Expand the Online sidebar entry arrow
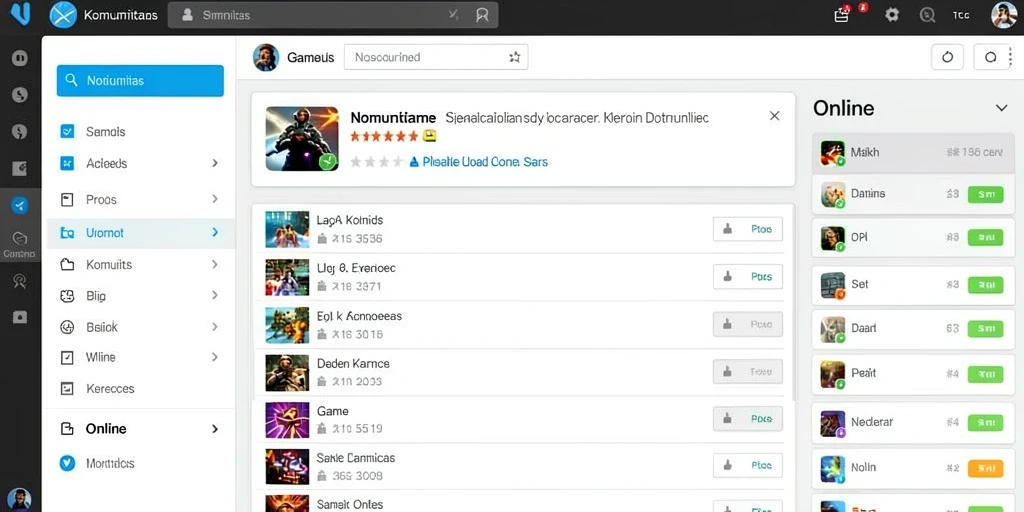1024x512 pixels. (214, 429)
